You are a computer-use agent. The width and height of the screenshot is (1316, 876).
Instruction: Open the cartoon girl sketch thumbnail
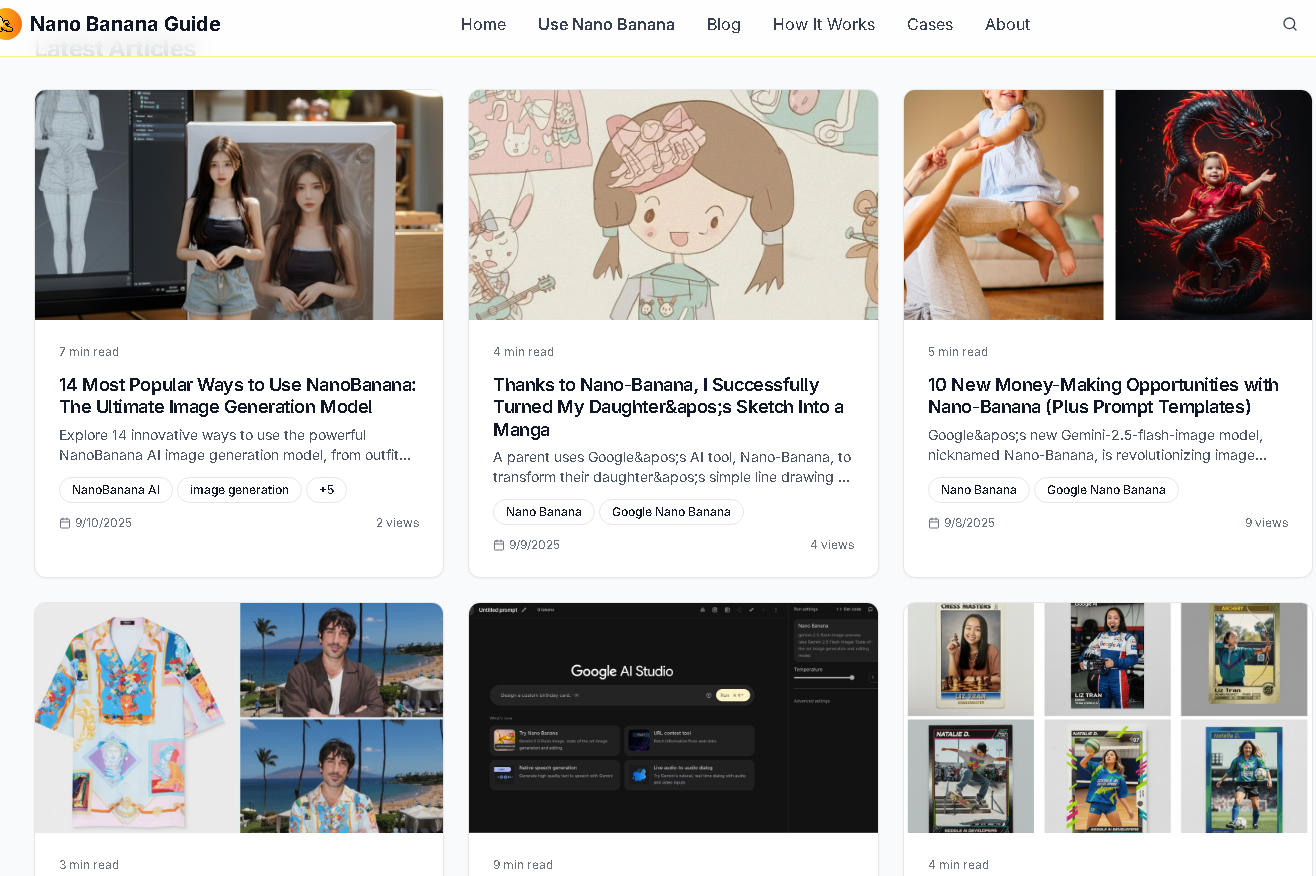673,205
